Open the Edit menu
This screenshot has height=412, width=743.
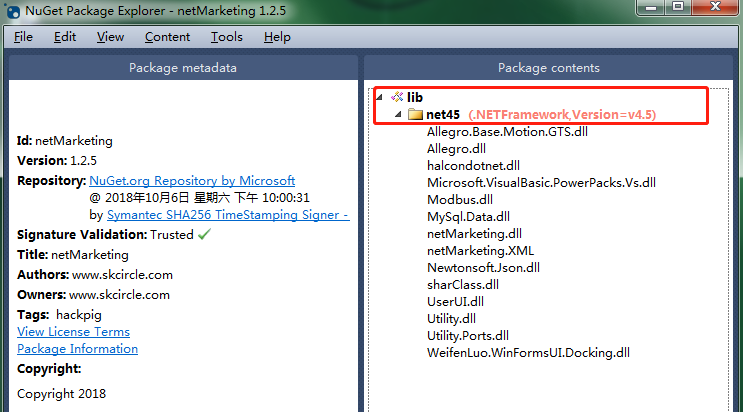[x=65, y=37]
